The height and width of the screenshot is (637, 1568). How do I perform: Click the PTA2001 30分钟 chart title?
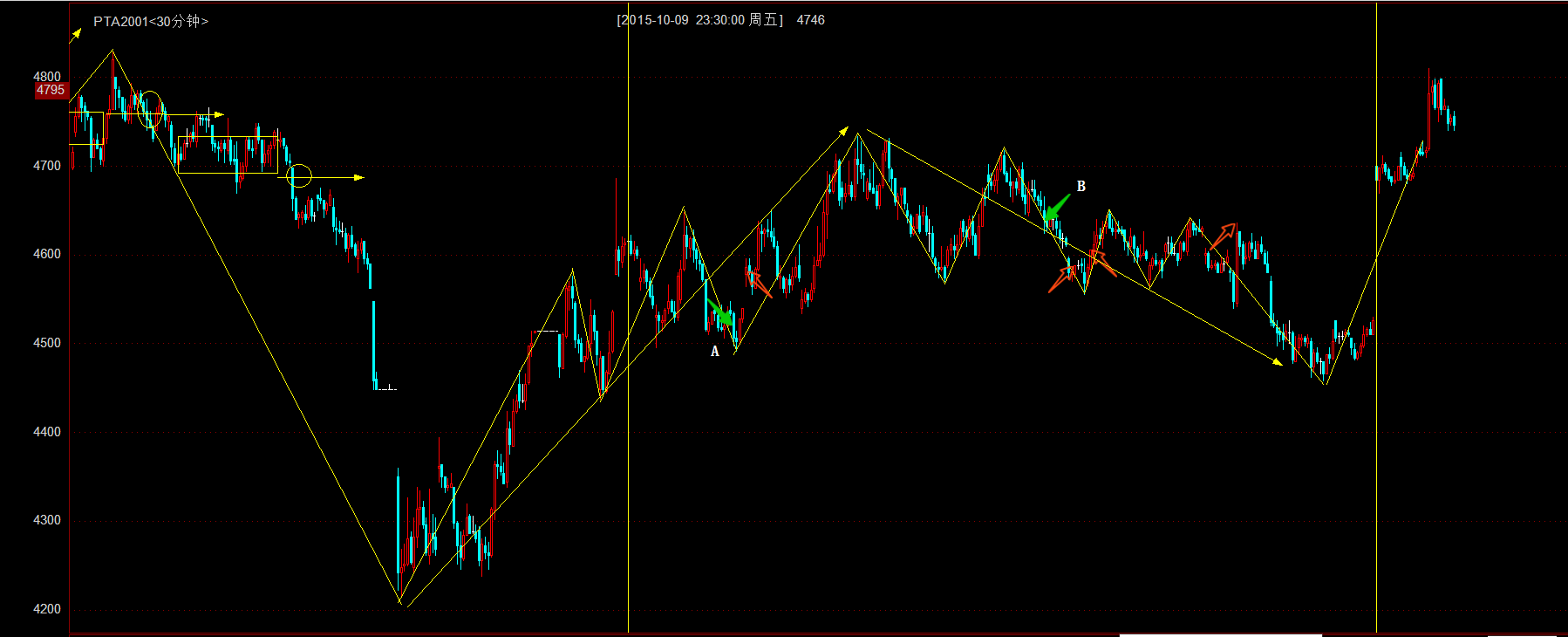coord(151,21)
